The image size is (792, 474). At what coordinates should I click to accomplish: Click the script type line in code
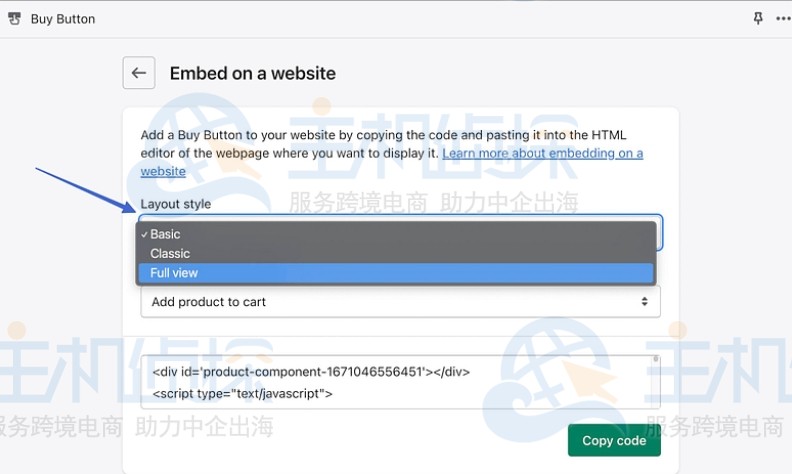(x=242, y=393)
